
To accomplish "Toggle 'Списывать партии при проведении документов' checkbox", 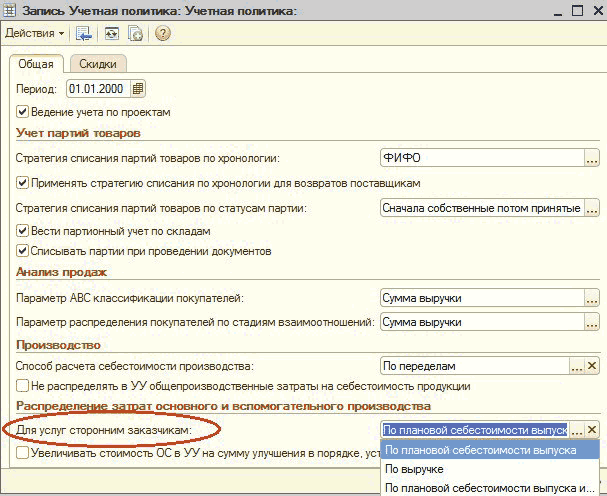I will 23,249.
